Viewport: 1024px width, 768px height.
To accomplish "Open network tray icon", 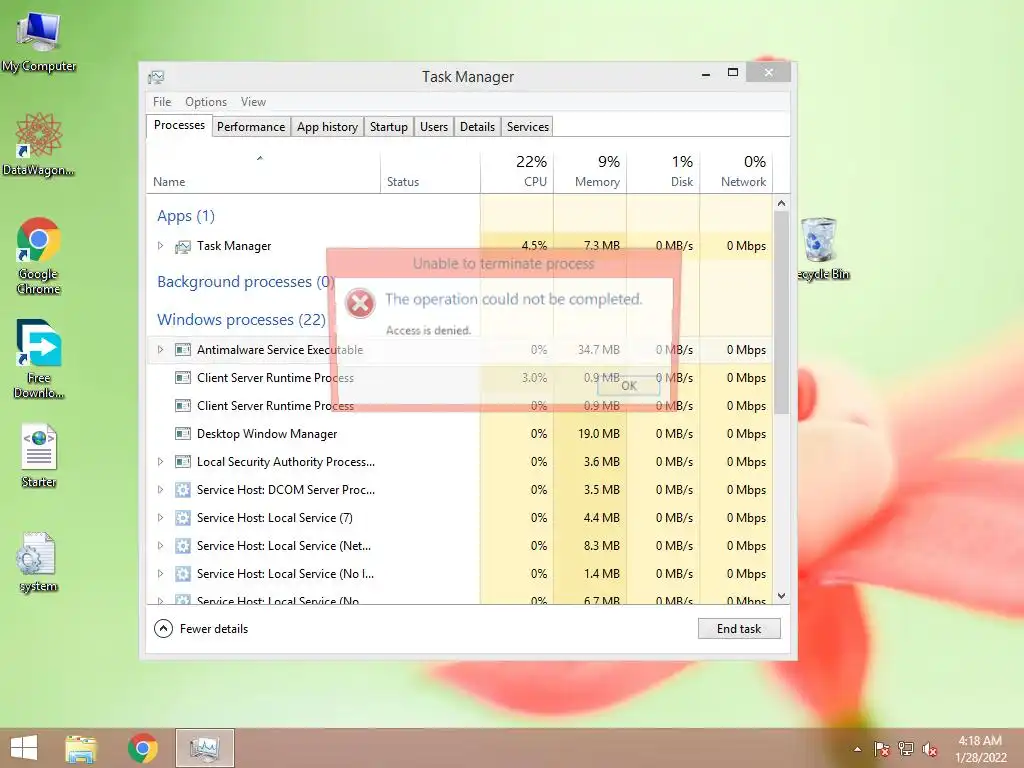I will point(905,749).
